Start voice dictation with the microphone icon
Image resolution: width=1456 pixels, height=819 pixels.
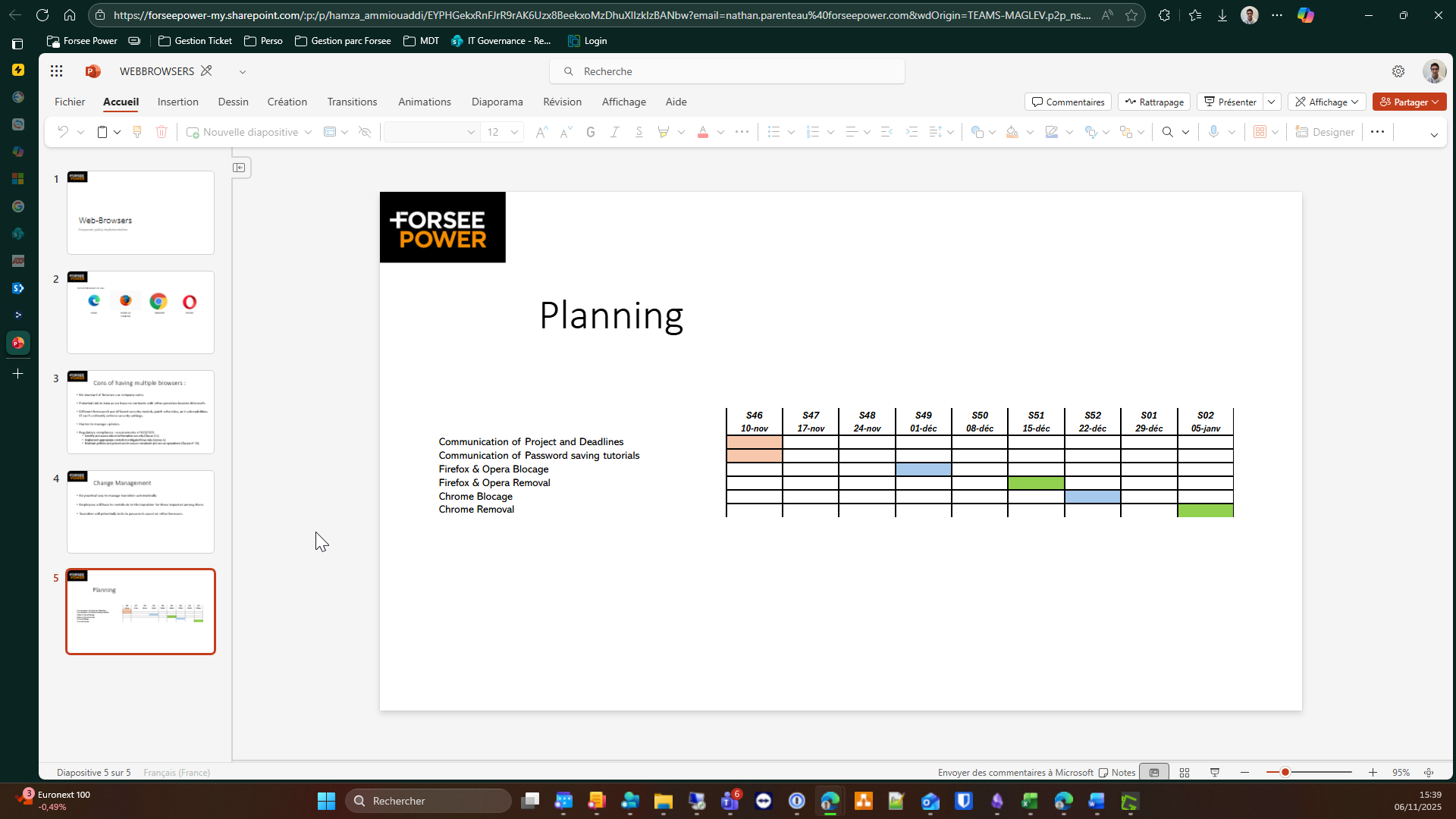coord(1214,131)
